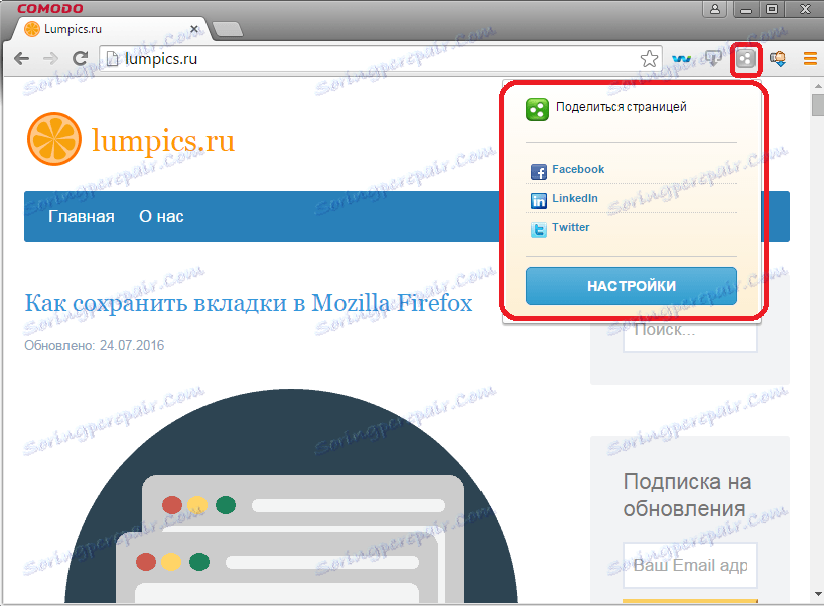Click the lumpics.ru orange logo
824x606 pixels.
coord(53,138)
